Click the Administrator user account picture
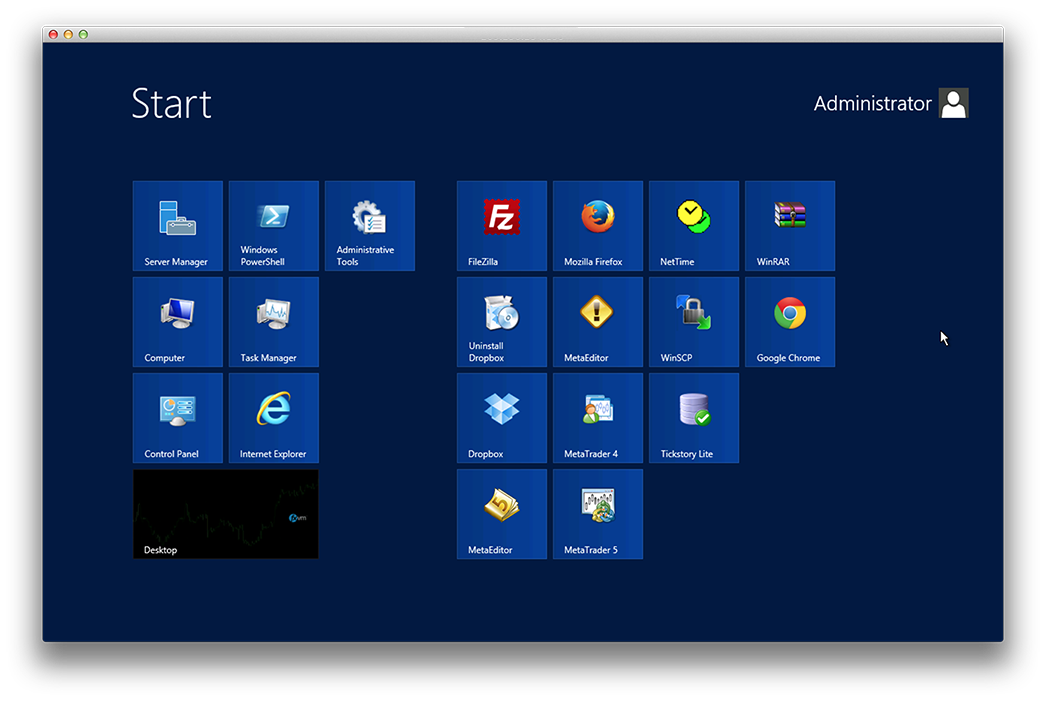The height and width of the screenshot is (701, 1046). 953,103
